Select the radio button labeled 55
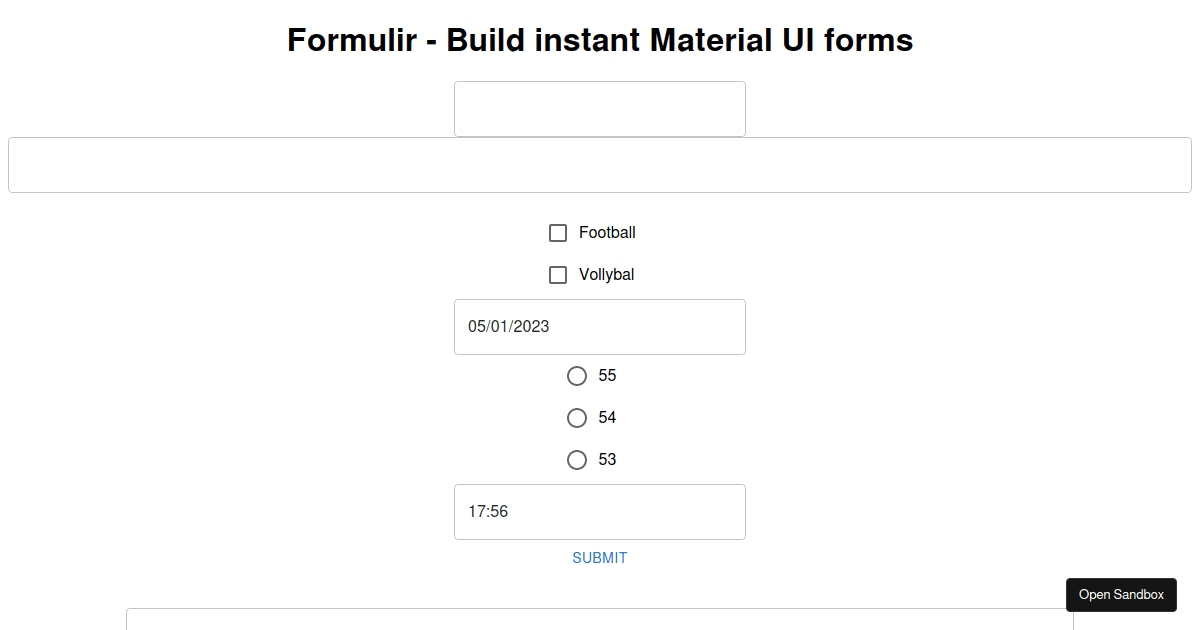Screen dimensions: 1200x630 tap(577, 376)
